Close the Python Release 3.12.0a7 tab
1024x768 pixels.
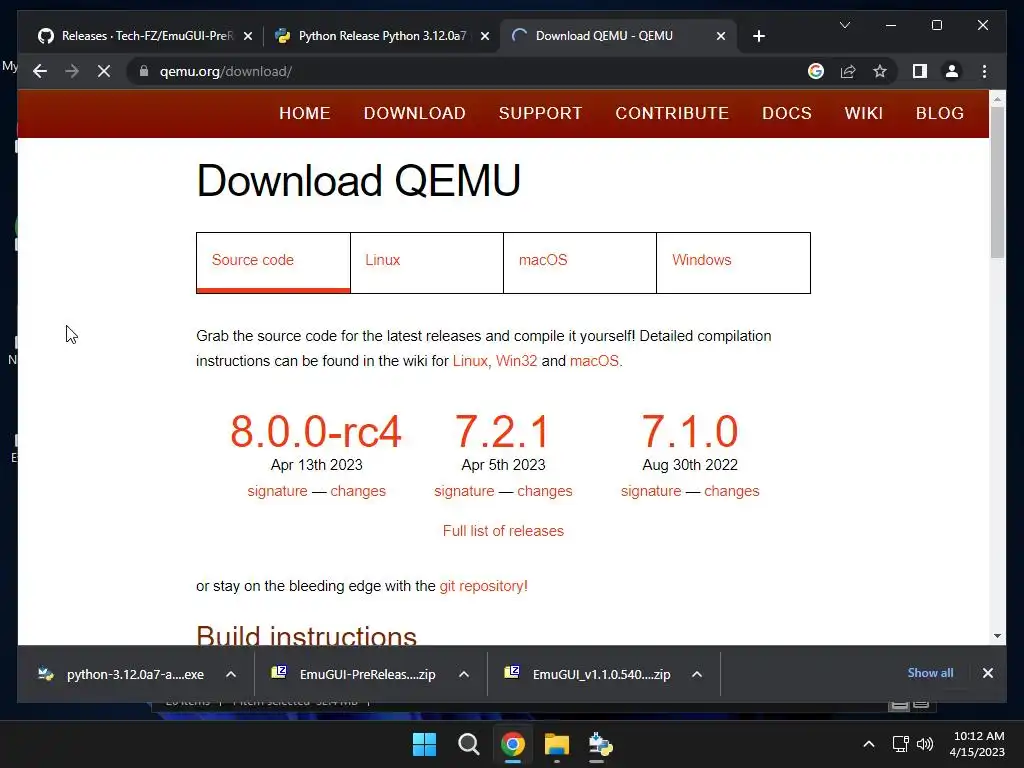[485, 36]
